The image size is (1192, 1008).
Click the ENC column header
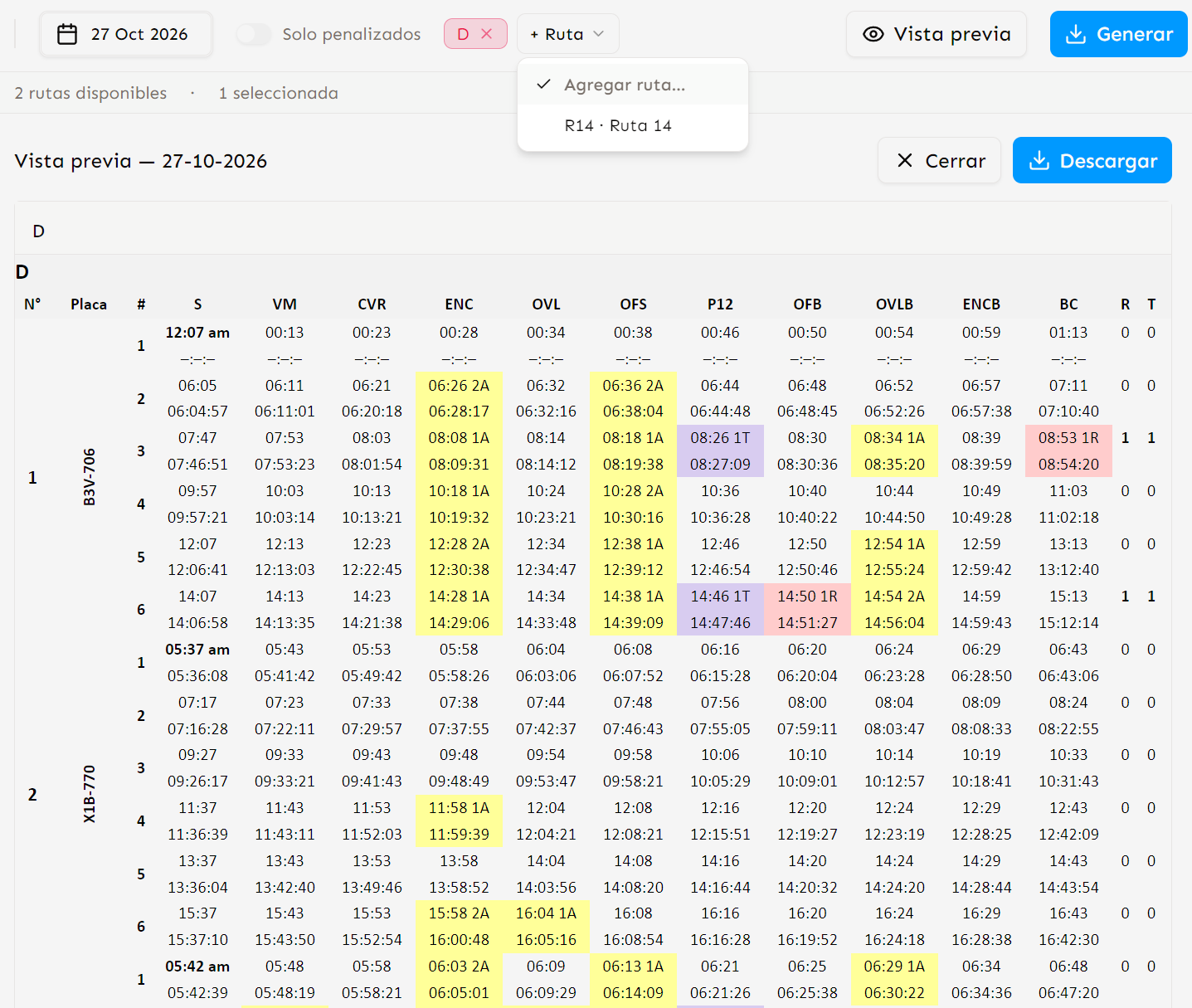pyautogui.click(x=459, y=304)
